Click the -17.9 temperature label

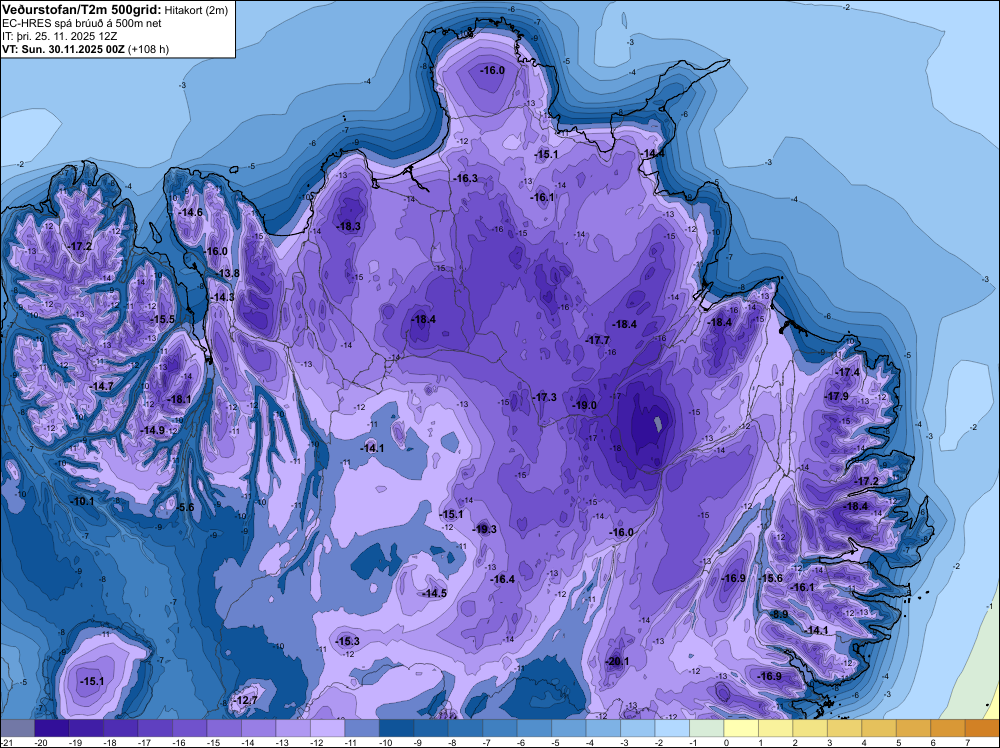tap(837, 397)
